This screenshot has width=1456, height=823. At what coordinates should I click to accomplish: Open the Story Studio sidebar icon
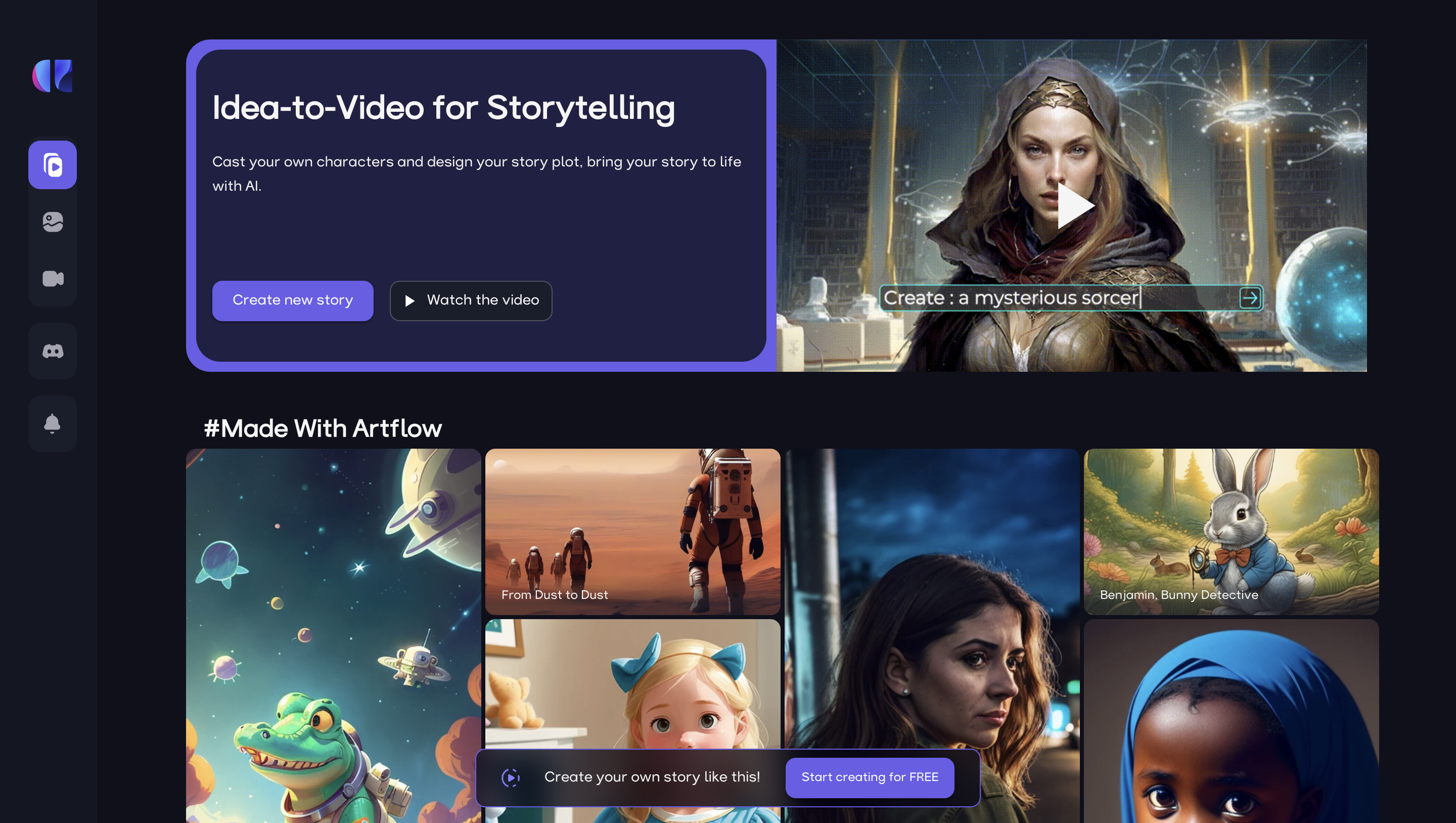(53, 164)
